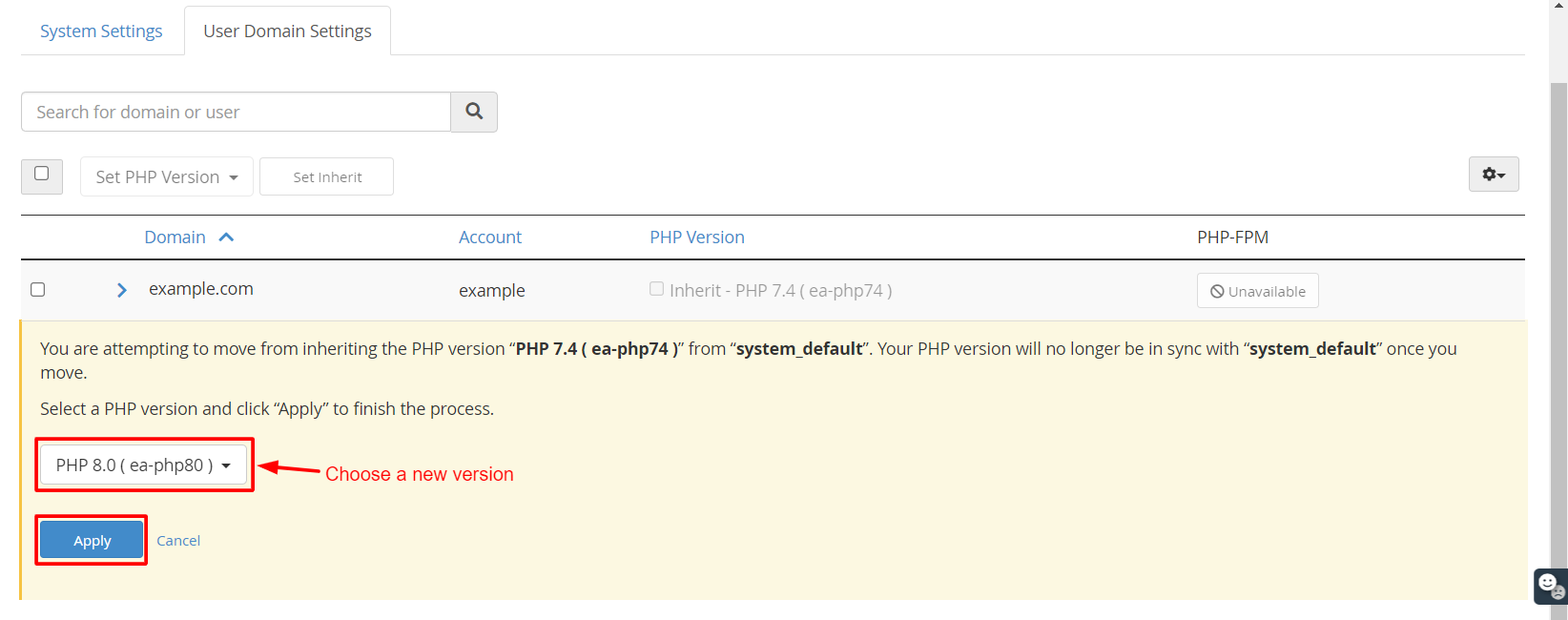Screen dimensions: 1568x620
Task: Check the example.com row checkbox
Action: (38, 289)
